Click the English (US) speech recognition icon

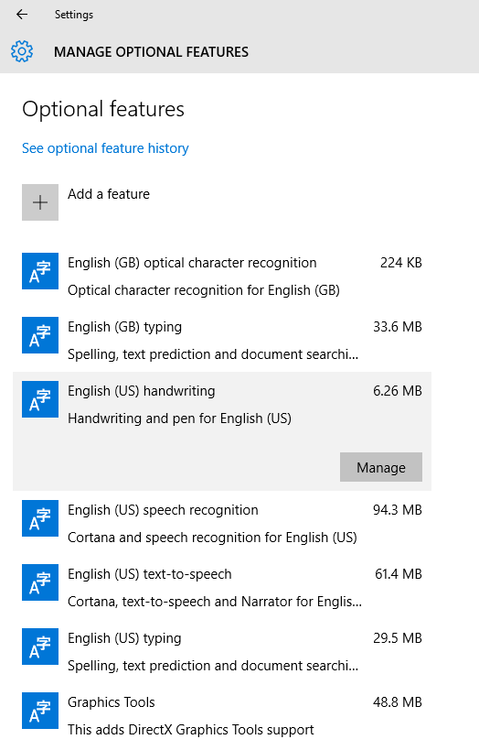40,518
